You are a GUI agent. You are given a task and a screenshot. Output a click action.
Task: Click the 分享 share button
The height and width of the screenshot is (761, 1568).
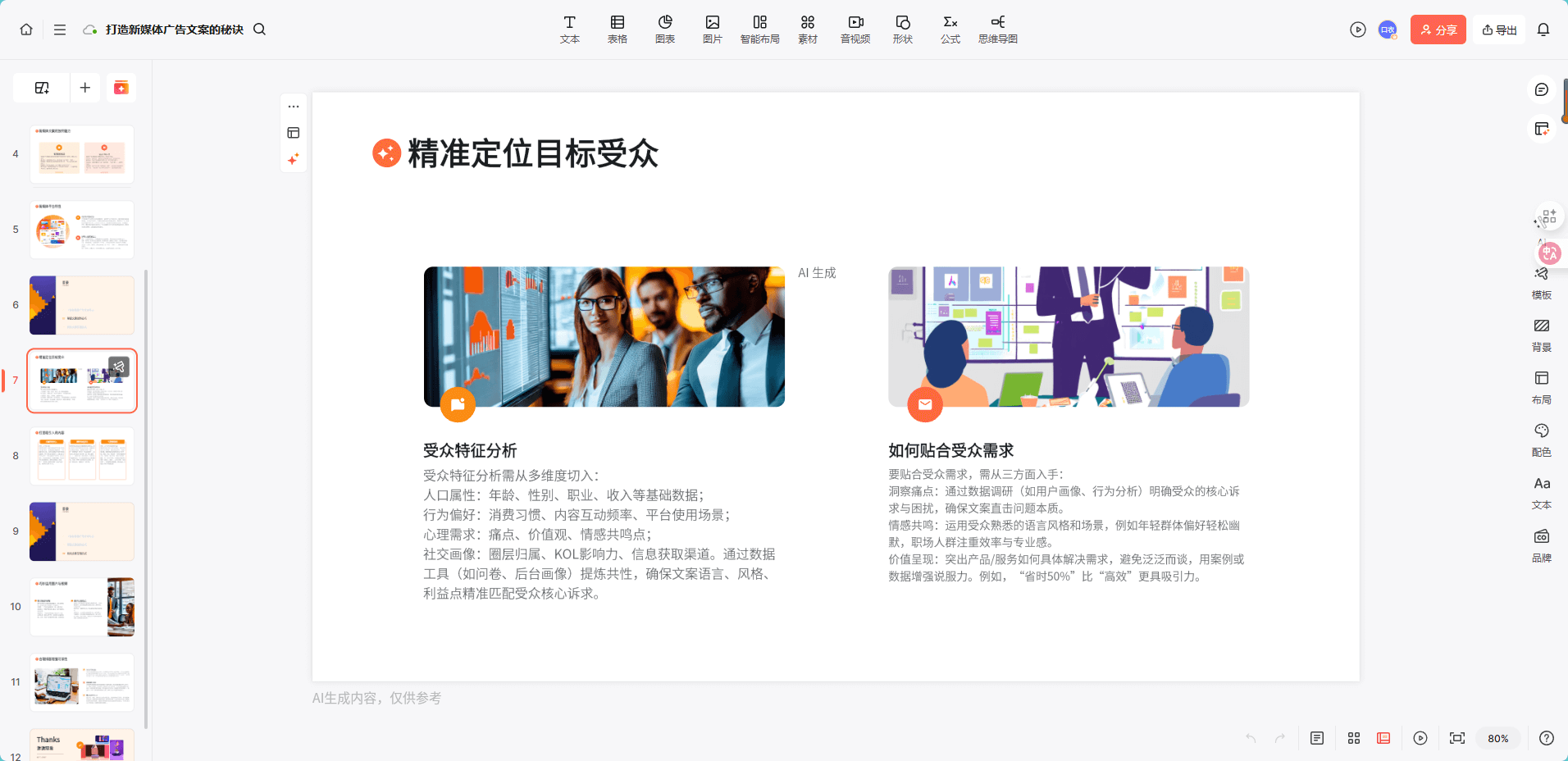(x=1438, y=29)
